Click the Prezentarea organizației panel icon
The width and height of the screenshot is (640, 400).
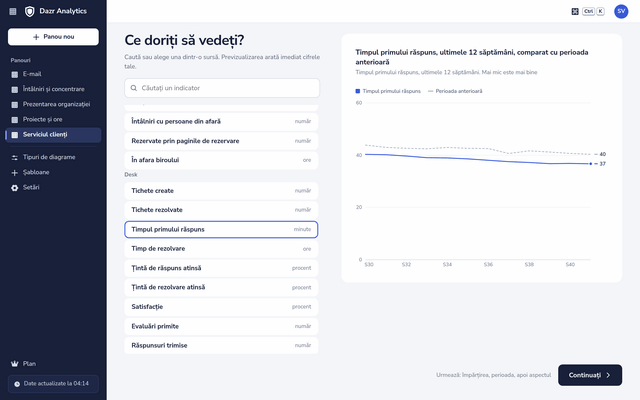coord(15,104)
